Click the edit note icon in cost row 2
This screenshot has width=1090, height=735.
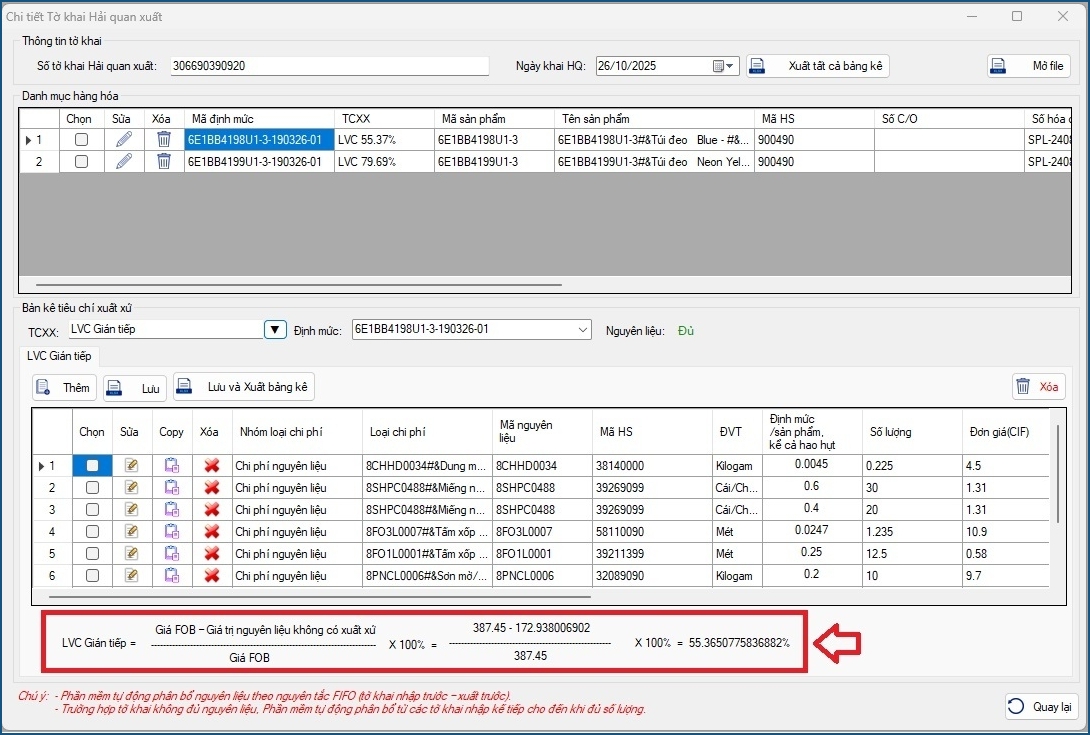point(131,487)
